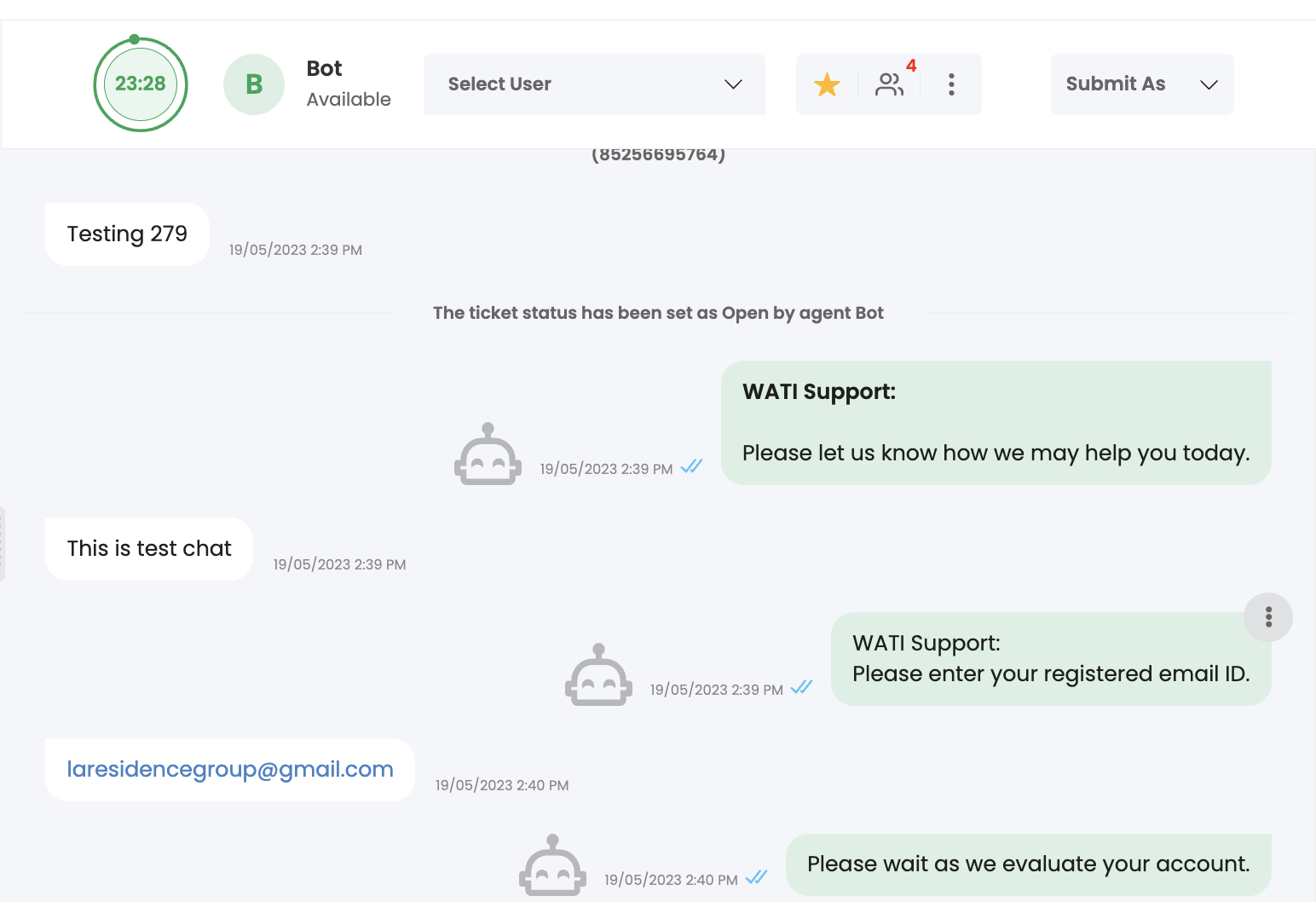
Task: Click the Bot agent name
Action: pyautogui.click(x=324, y=68)
